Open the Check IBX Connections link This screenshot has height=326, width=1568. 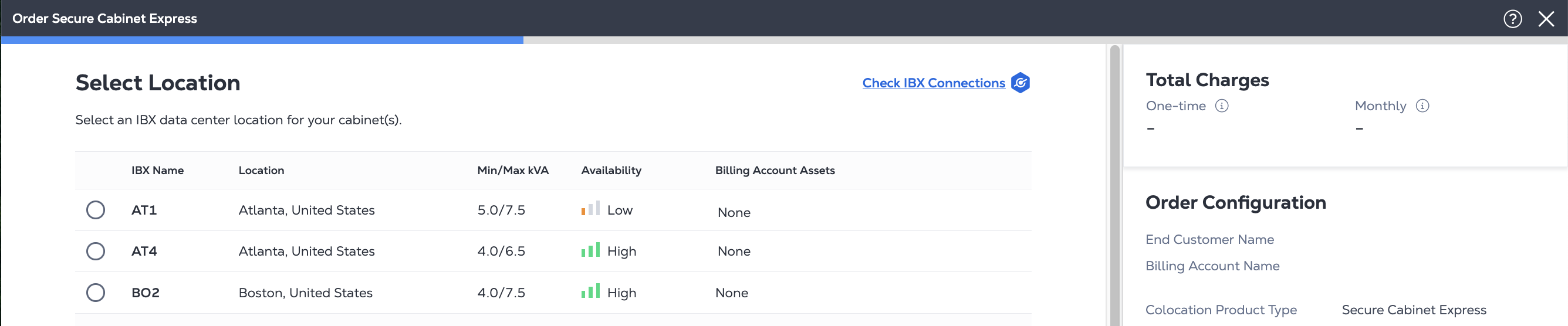933,83
